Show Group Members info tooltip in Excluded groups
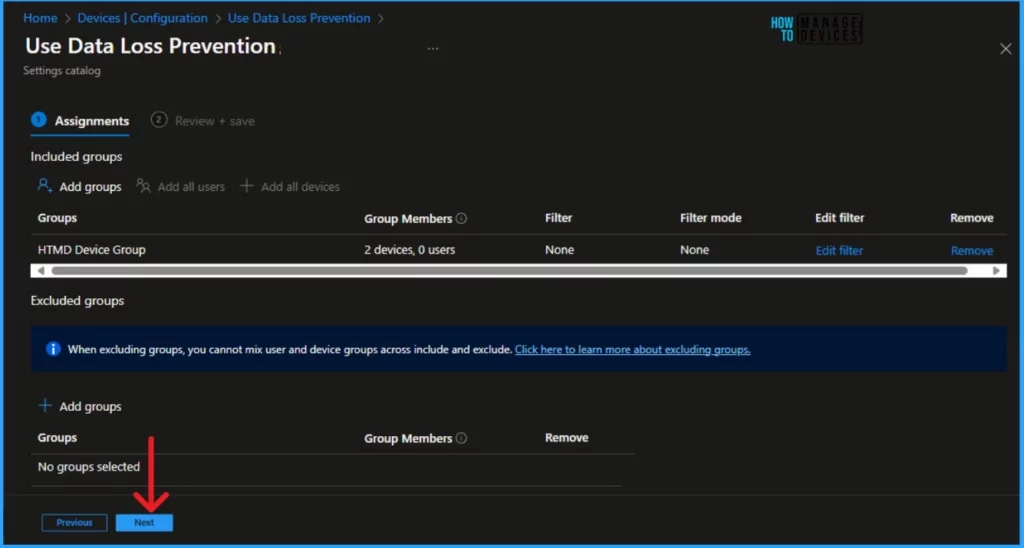 pos(462,438)
